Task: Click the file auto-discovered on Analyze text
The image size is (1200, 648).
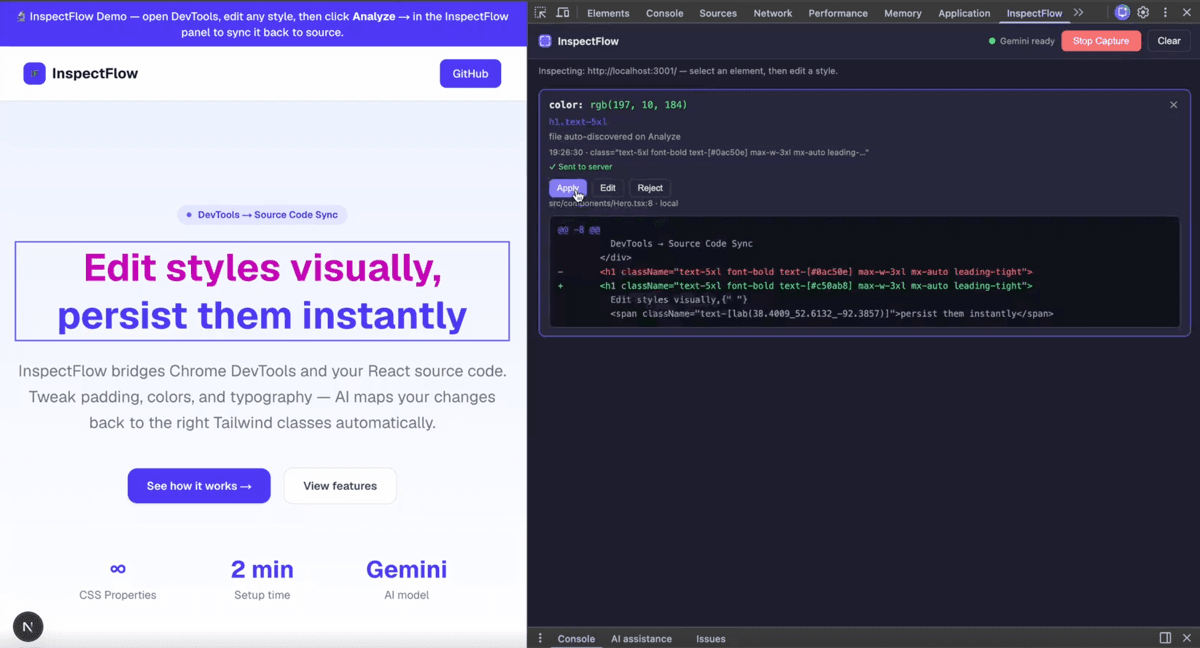Action: pos(614,137)
